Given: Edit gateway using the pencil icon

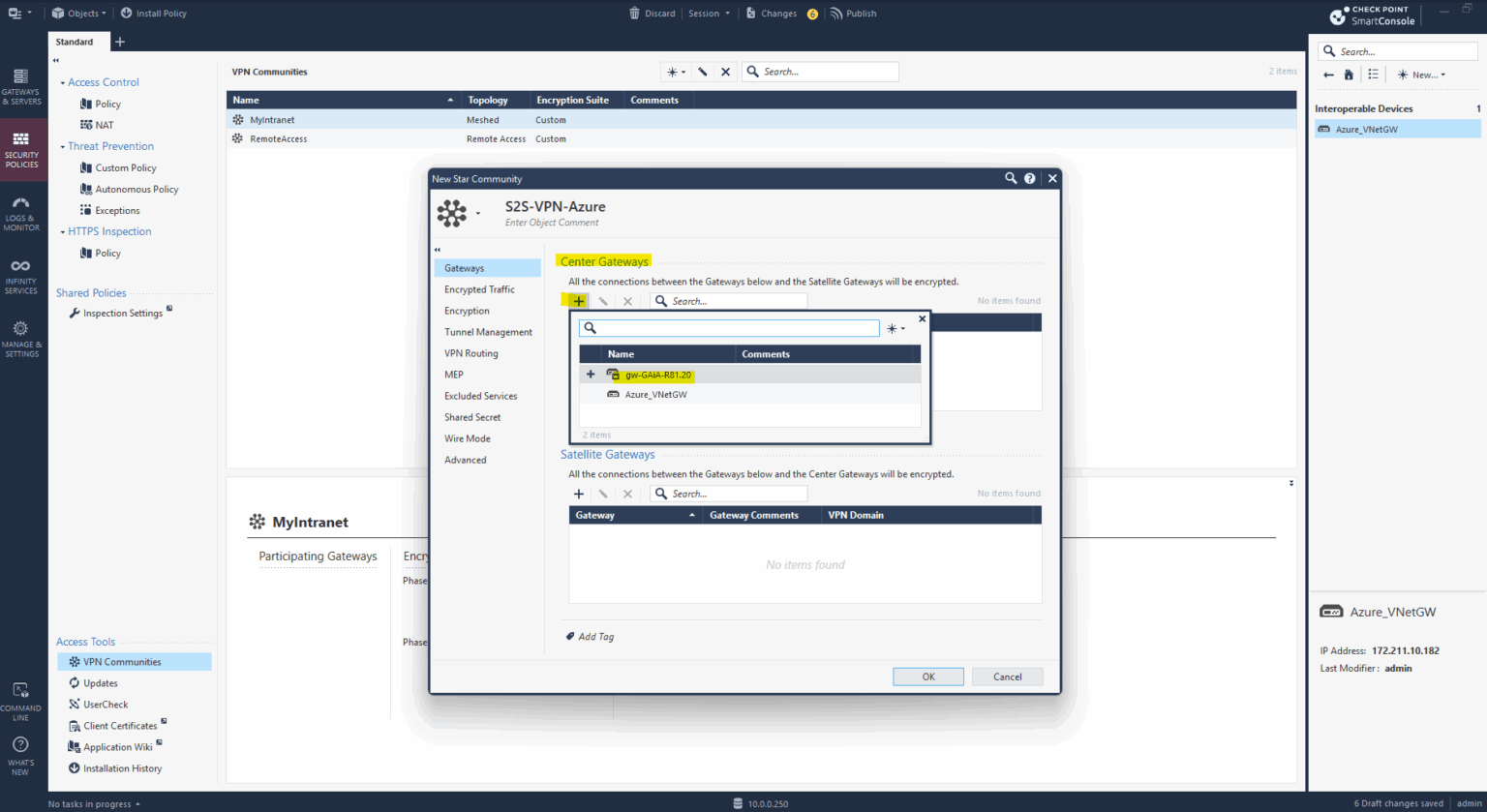Looking at the screenshot, I should pyautogui.click(x=602, y=301).
